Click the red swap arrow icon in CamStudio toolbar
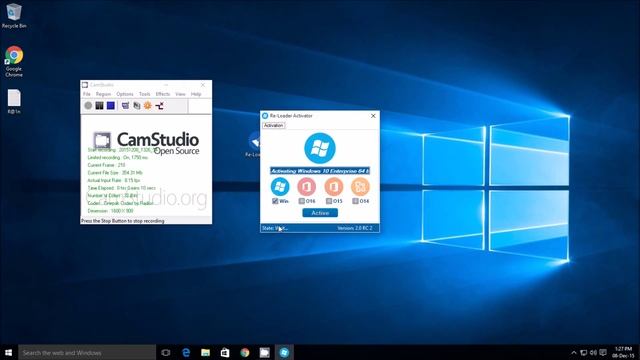 tap(159, 106)
